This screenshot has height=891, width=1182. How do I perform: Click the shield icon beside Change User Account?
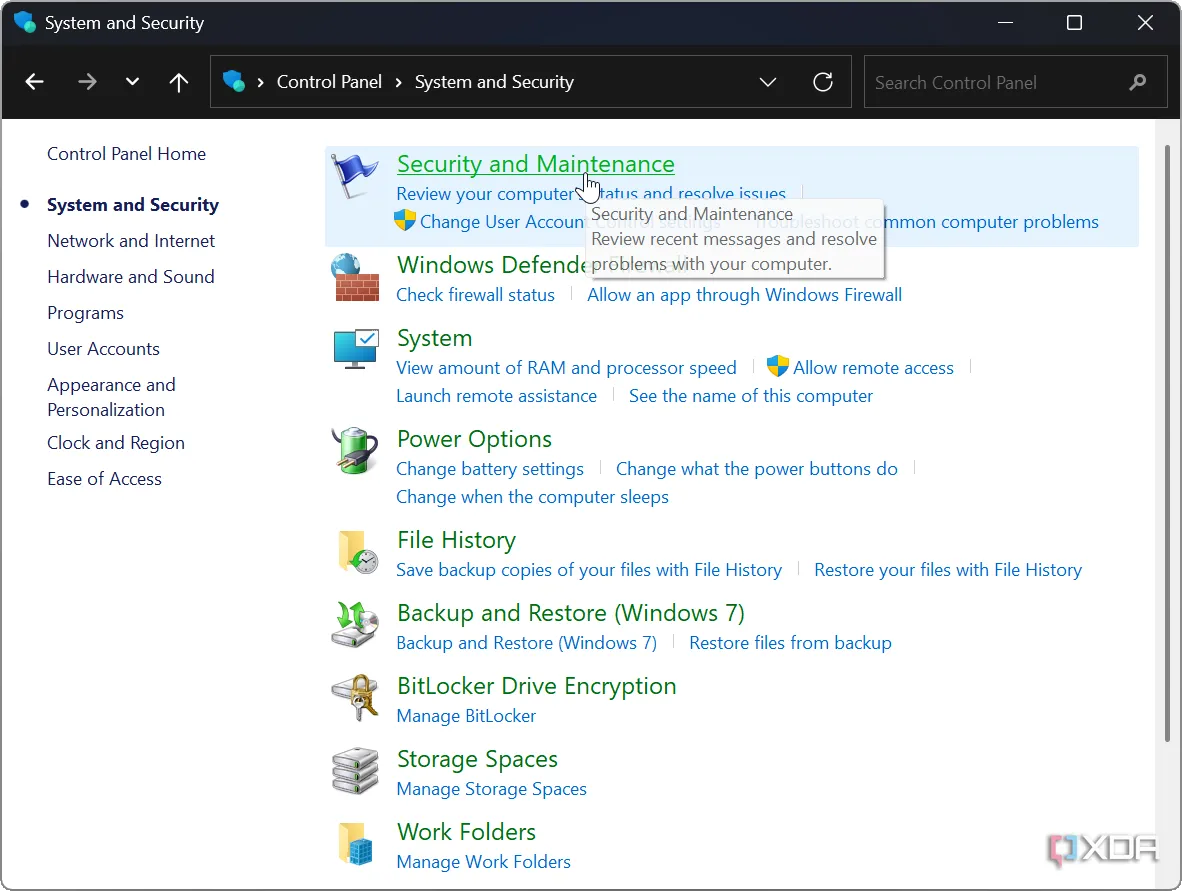tap(405, 221)
